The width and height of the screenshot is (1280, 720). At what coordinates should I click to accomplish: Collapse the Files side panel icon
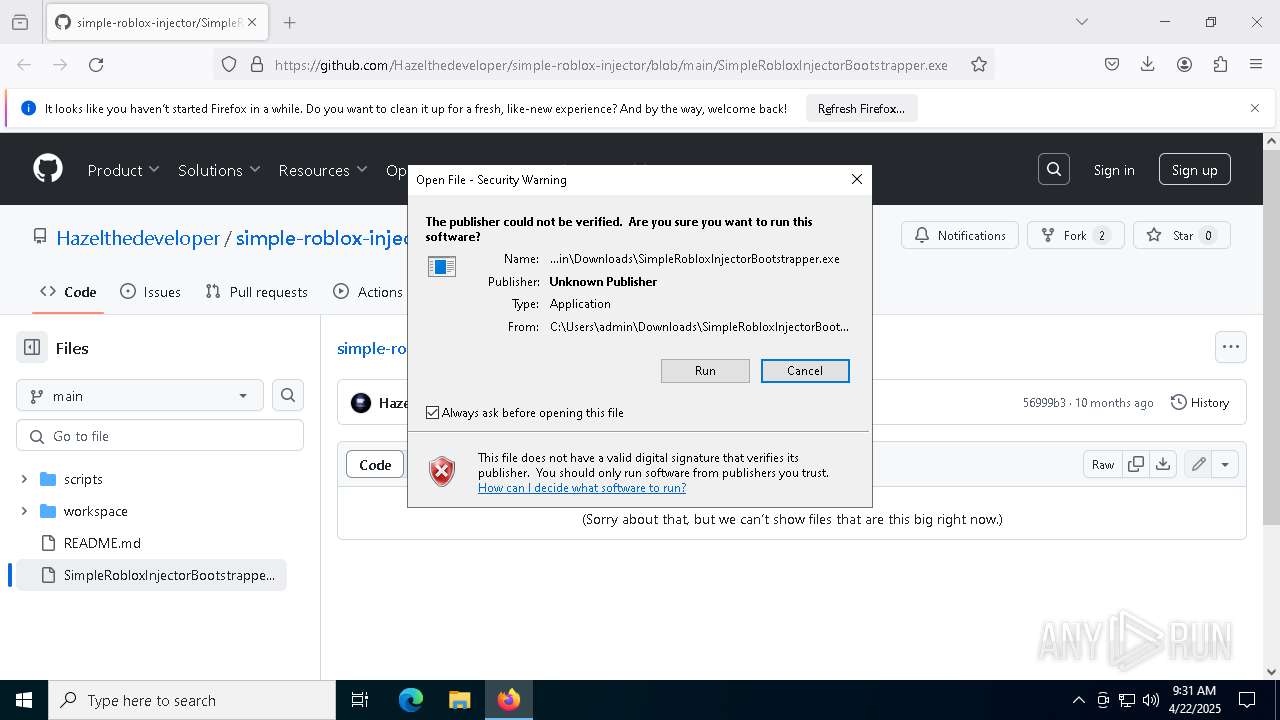click(x=32, y=348)
